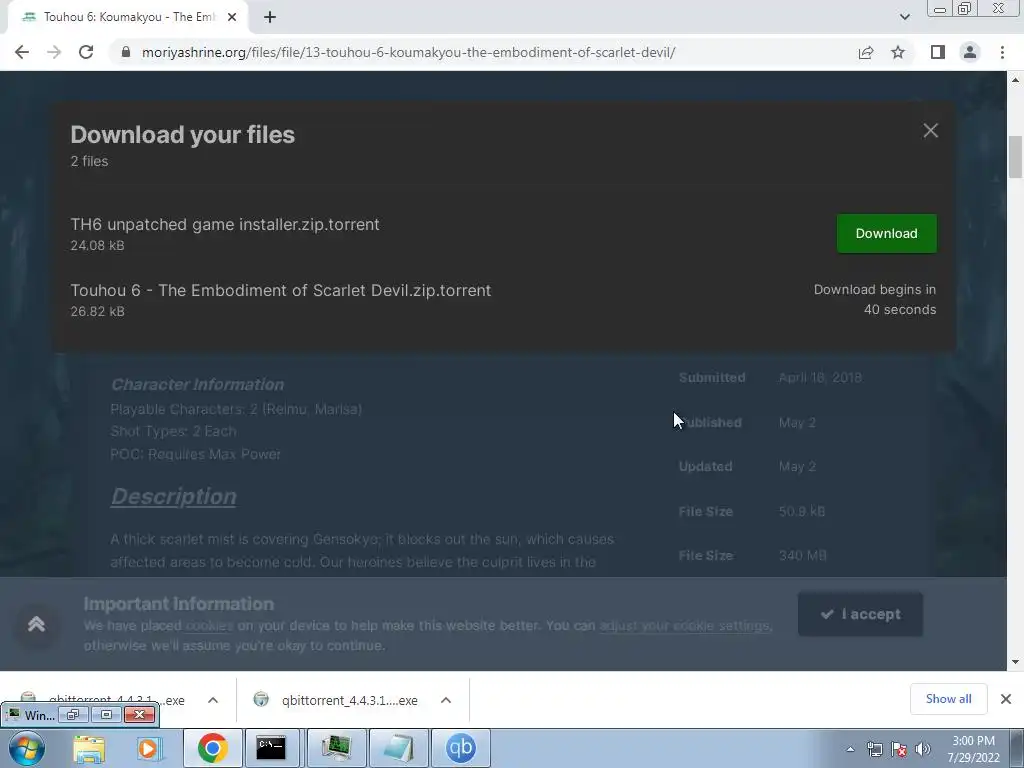
Task: Open the tab search dropdown
Action: (x=904, y=17)
